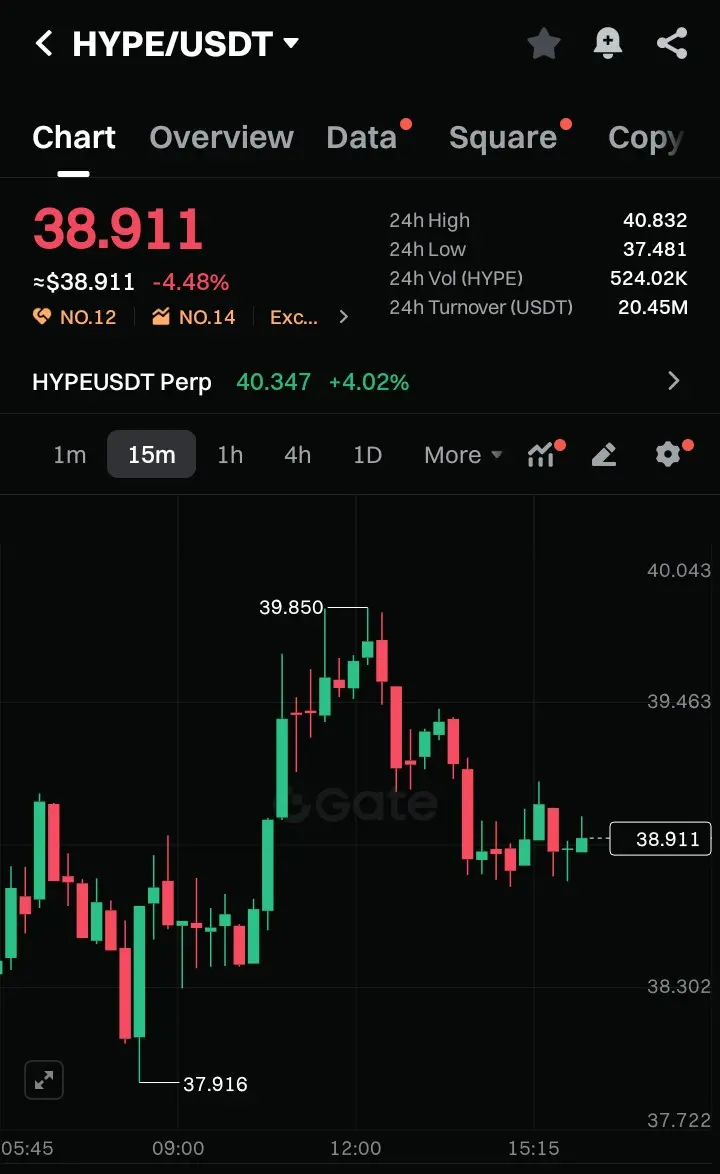
Task: Tap the 39.463 price axis label
Action: pyautogui.click(x=679, y=702)
